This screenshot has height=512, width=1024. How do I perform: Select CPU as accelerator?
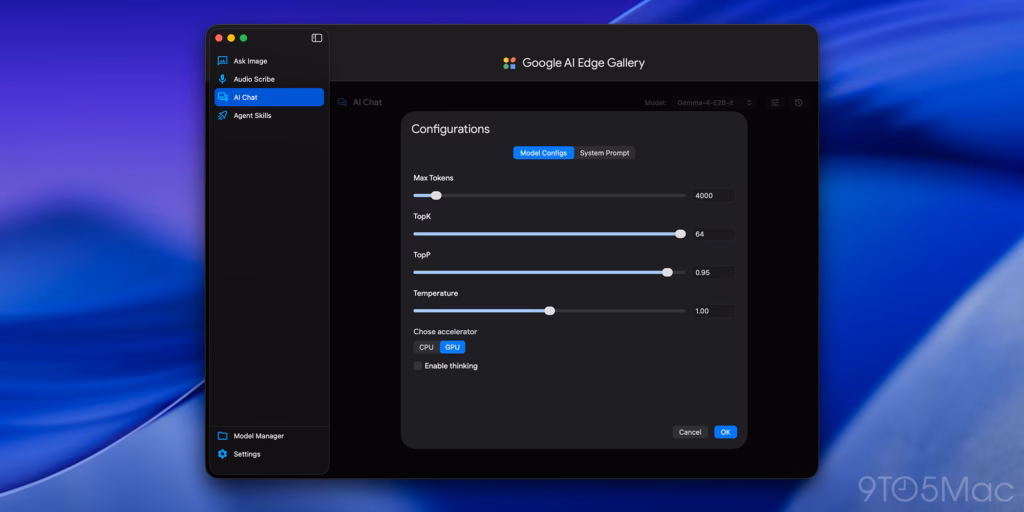426,347
